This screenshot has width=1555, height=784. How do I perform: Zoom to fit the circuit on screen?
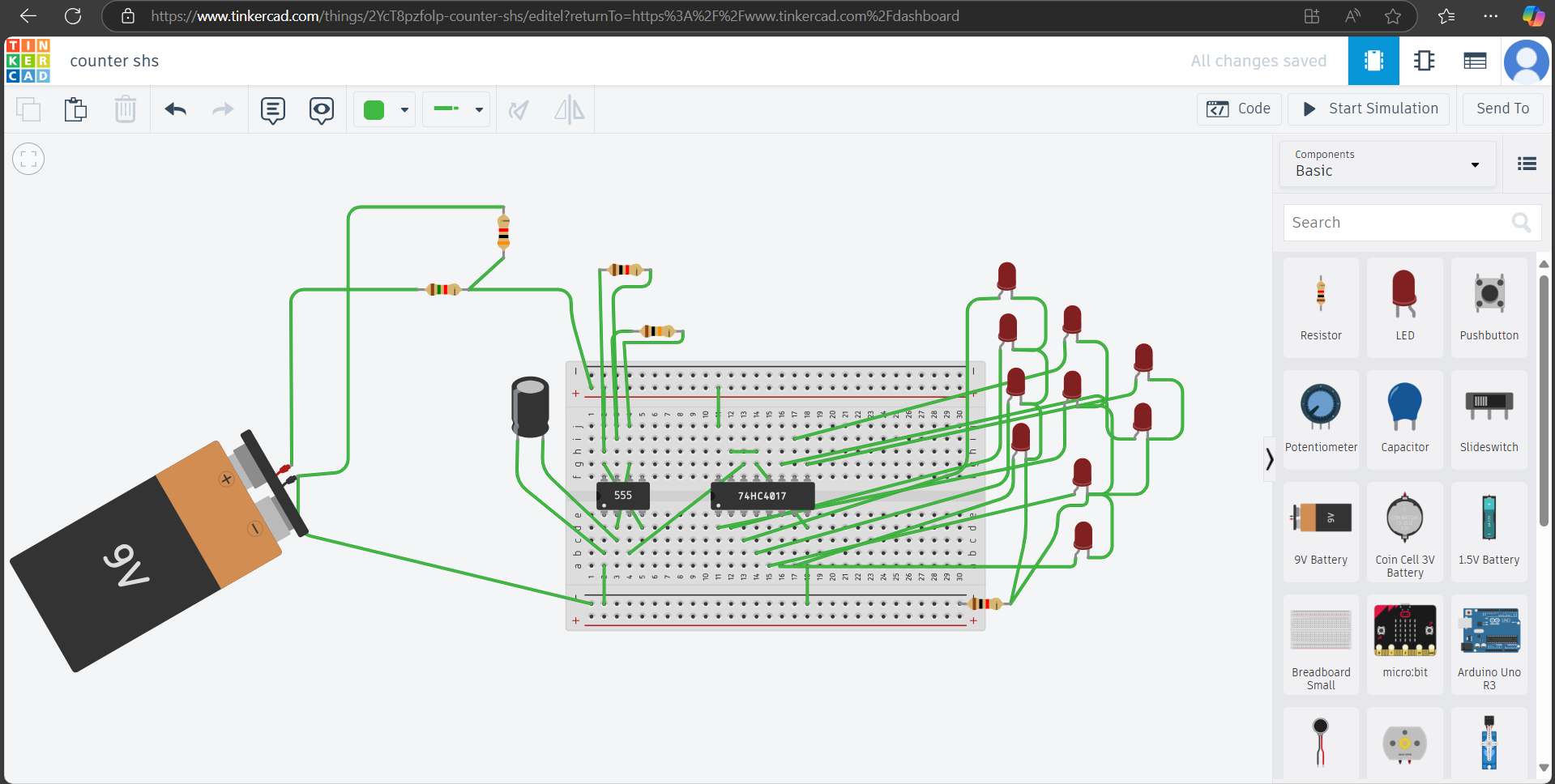(x=28, y=159)
